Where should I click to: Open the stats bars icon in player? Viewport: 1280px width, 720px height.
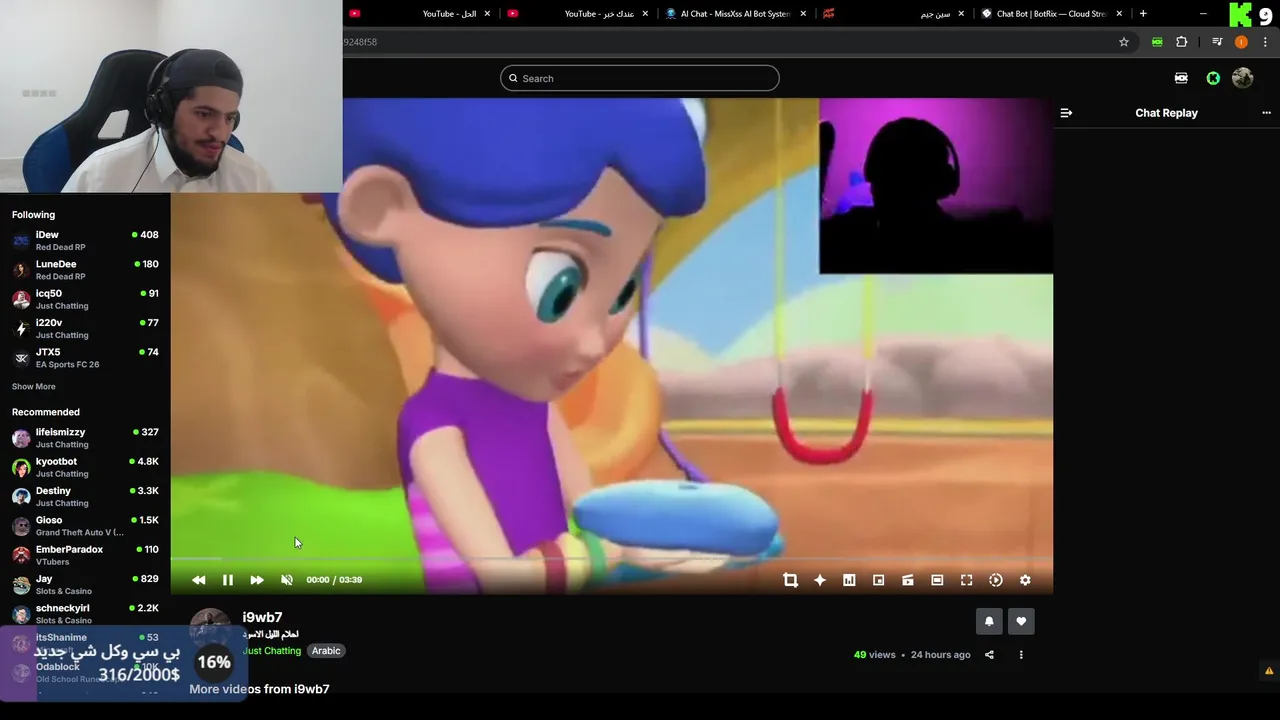pyautogui.click(x=849, y=580)
